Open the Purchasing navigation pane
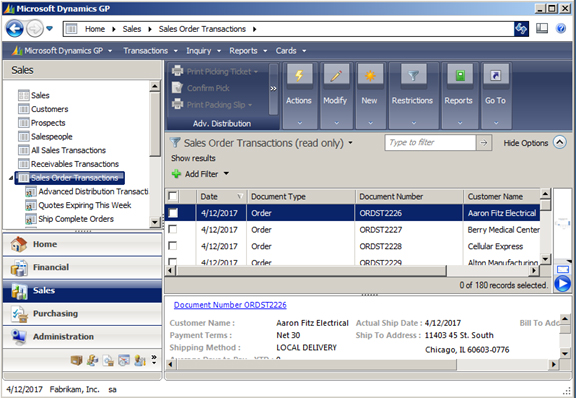 (x=82, y=314)
